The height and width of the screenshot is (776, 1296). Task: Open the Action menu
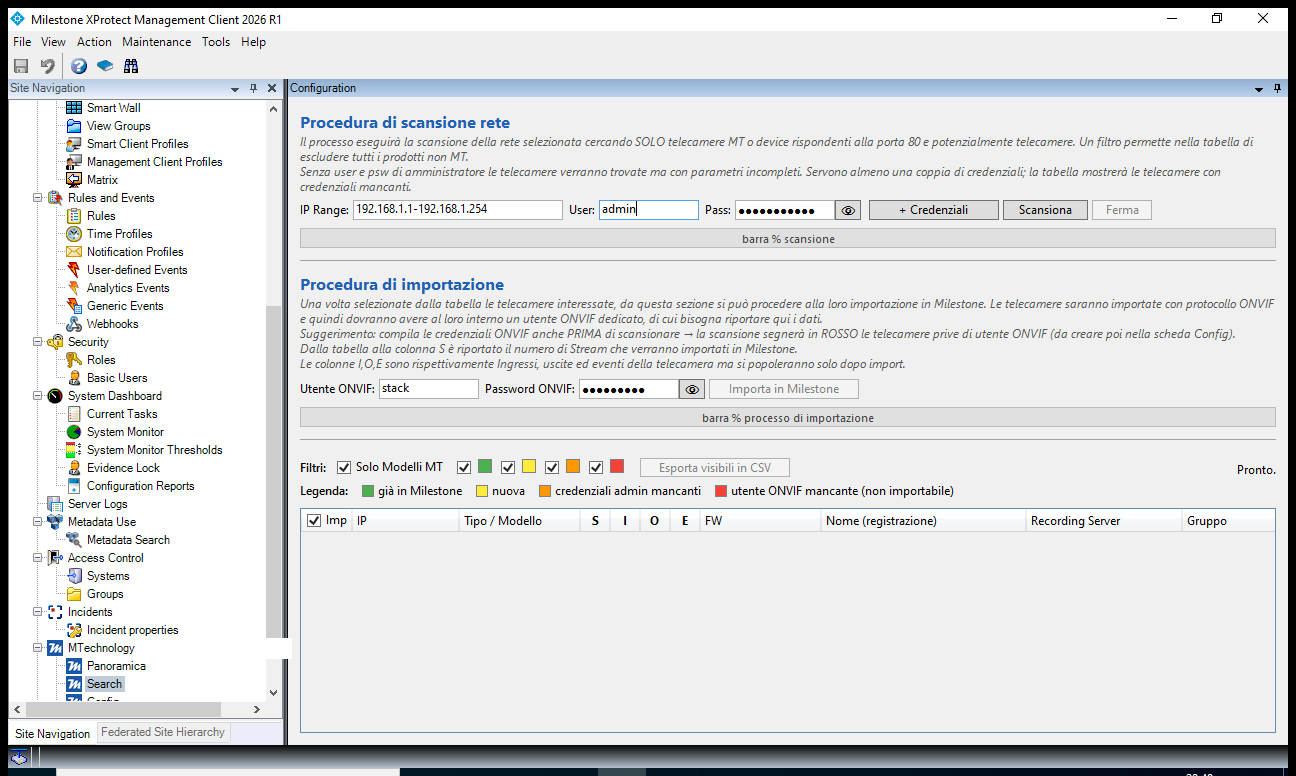pyautogui.click(x=94, y=42)
